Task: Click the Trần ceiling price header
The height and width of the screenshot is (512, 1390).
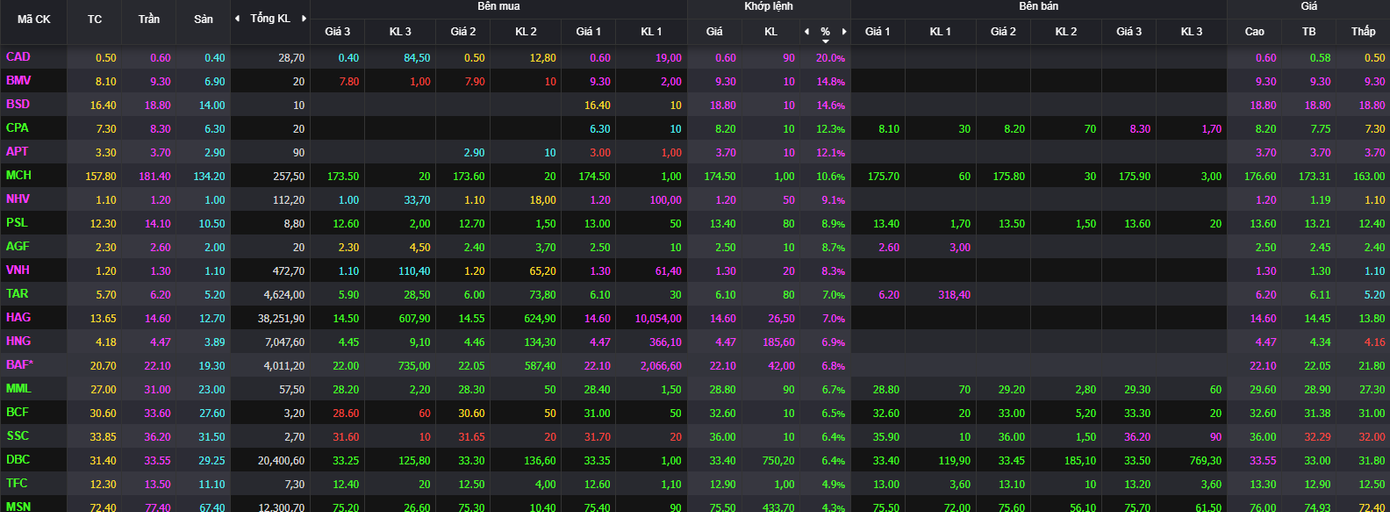Action: click(149, 19)
